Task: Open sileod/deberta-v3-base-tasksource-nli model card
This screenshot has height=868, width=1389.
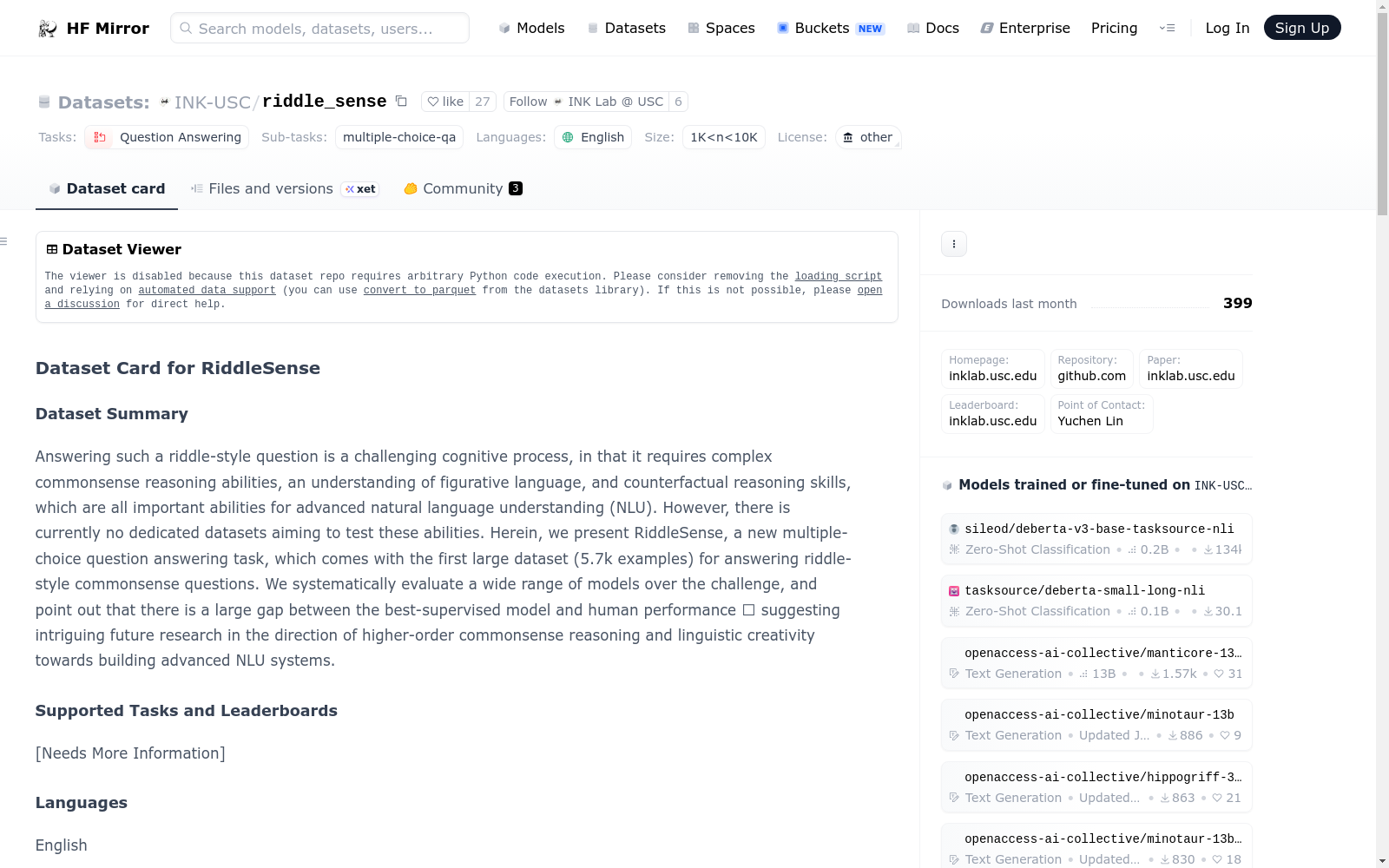Action: (x=1096, y=539)
